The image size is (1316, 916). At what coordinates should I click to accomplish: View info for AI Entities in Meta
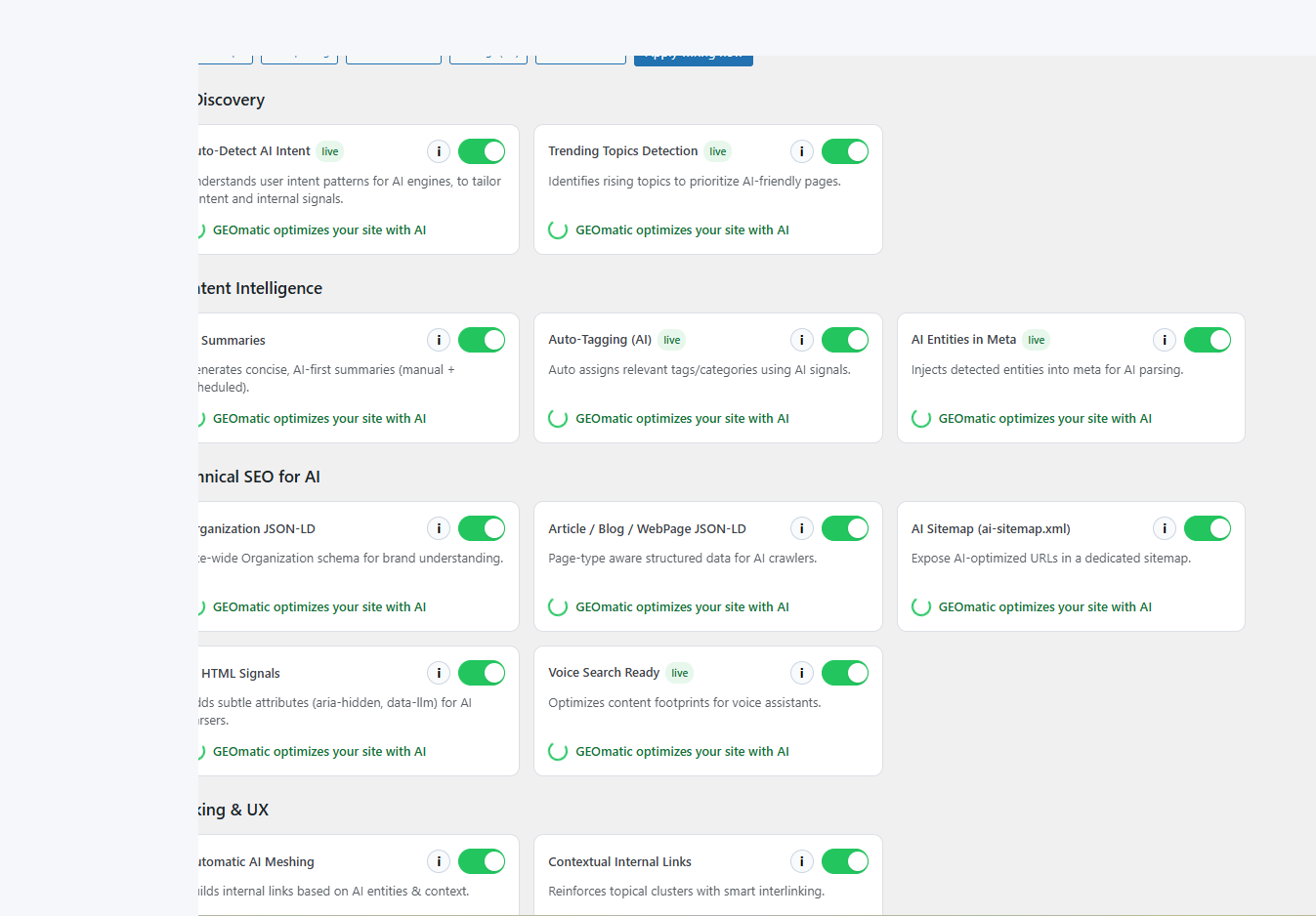pyautogui.click(x=1165, y=340)
